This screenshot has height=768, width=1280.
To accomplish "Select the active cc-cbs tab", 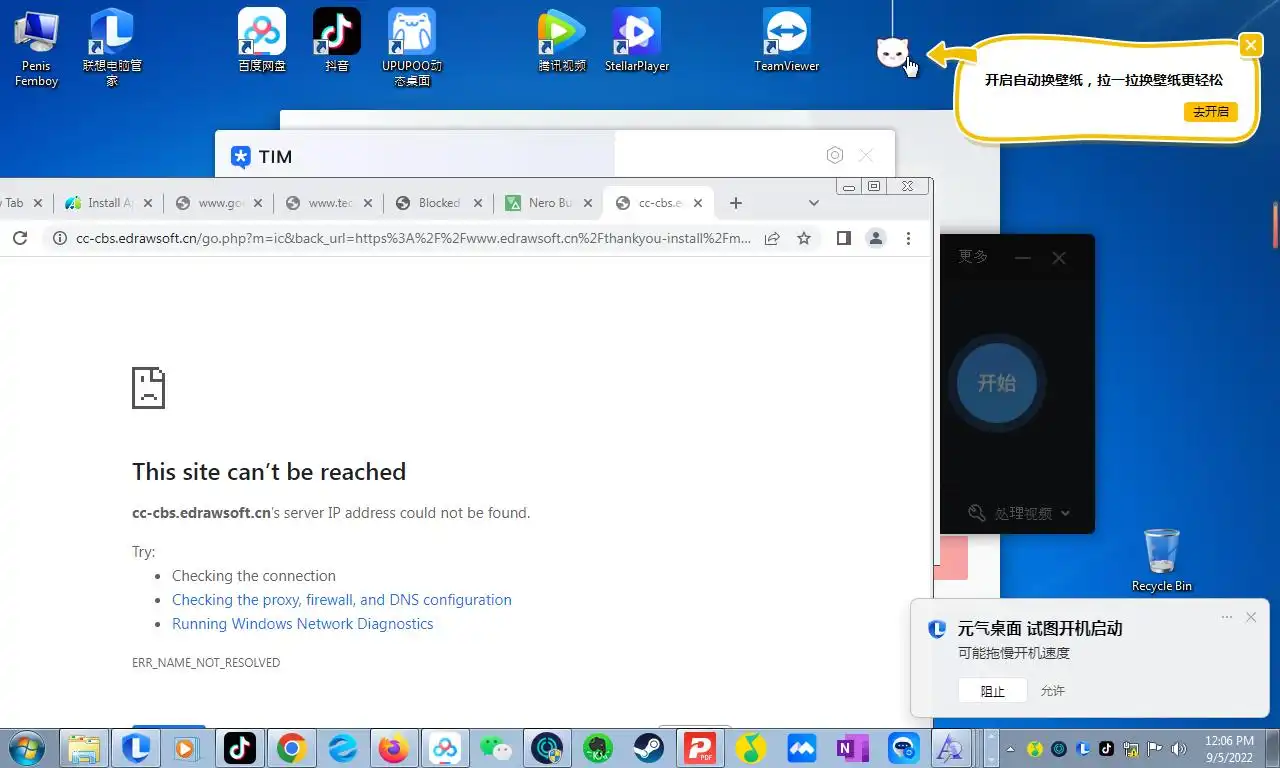I will pos(658,203).
